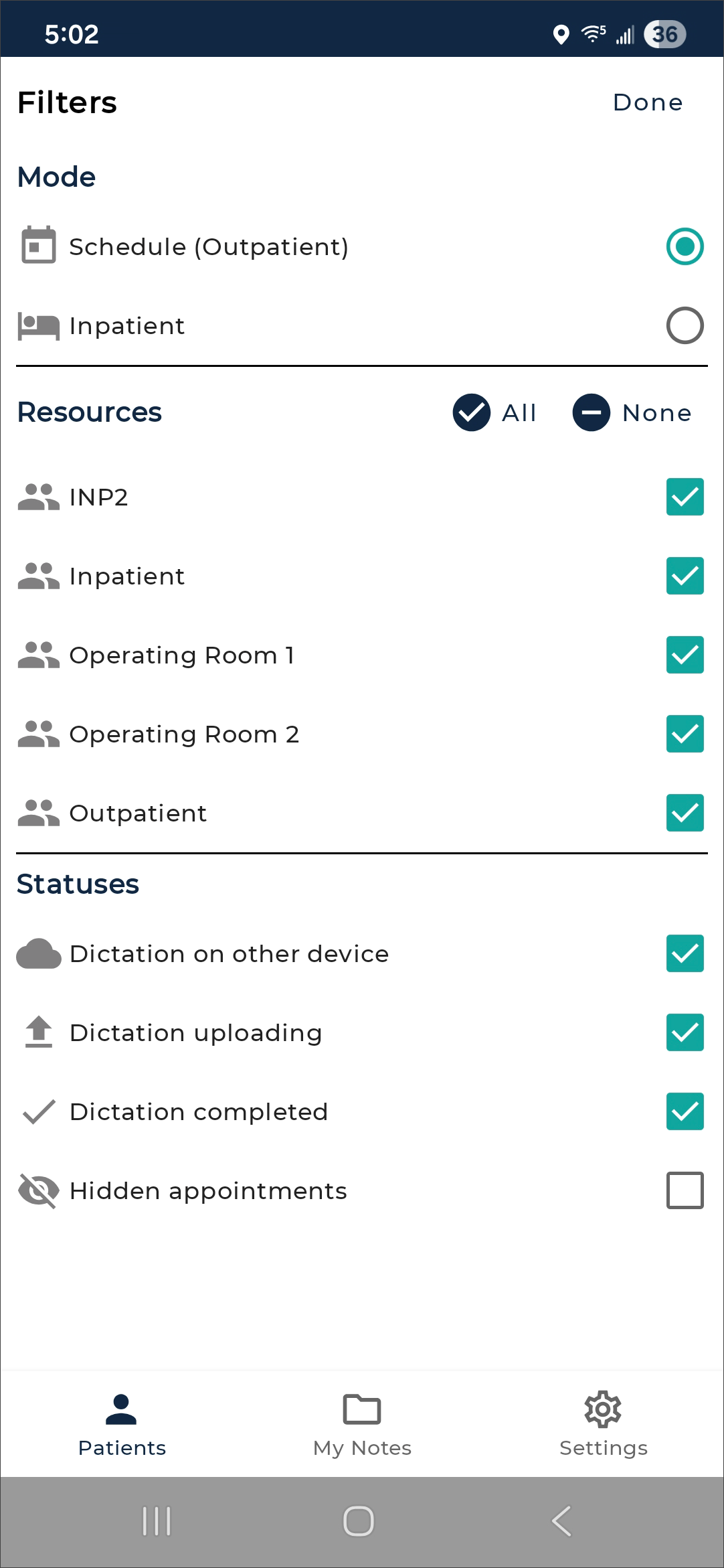The height and width of the screenshot is (1568, 724).
Task: Tap the cloud icon for dictation on other device
Action: pos(38,954)
